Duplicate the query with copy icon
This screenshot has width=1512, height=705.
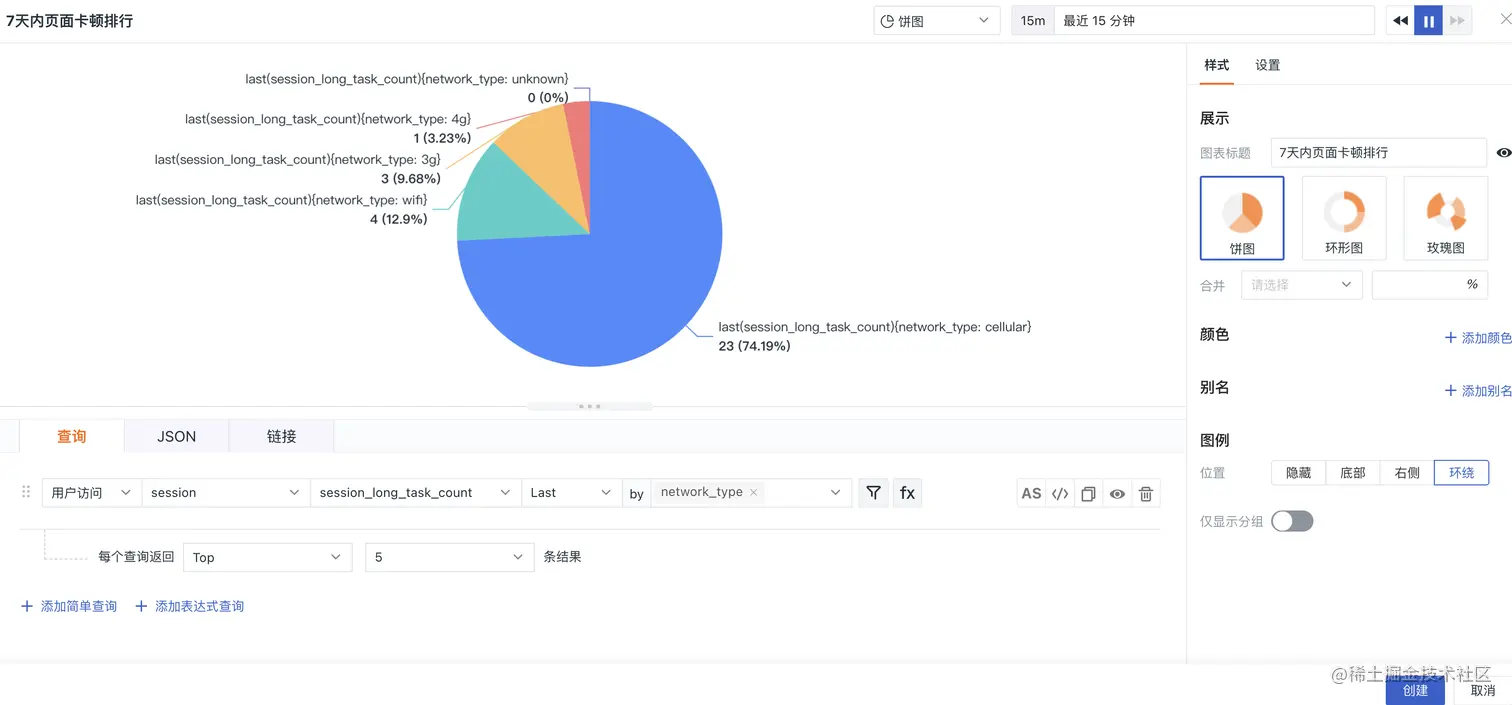coord(1088,493)
